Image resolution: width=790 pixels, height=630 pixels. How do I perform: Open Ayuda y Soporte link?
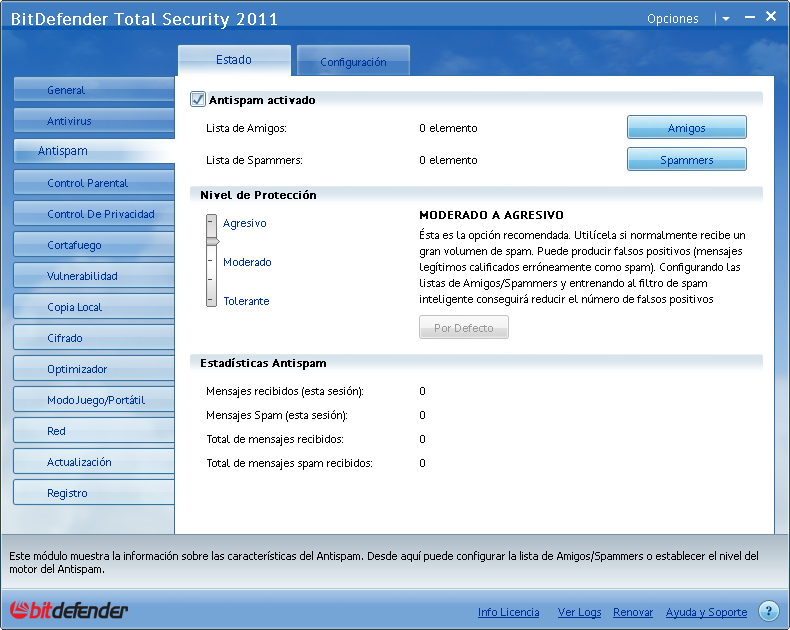[x=706, y=612]
